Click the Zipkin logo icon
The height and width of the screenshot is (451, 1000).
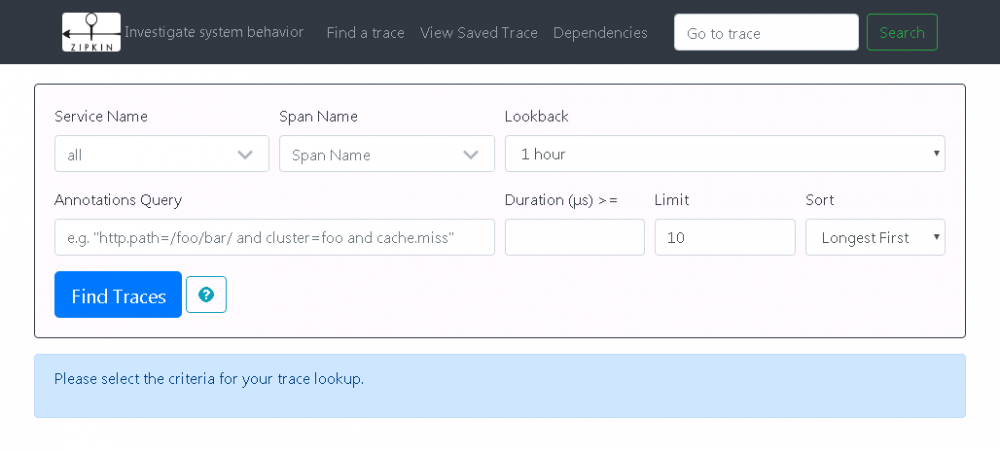coord(91,32)
